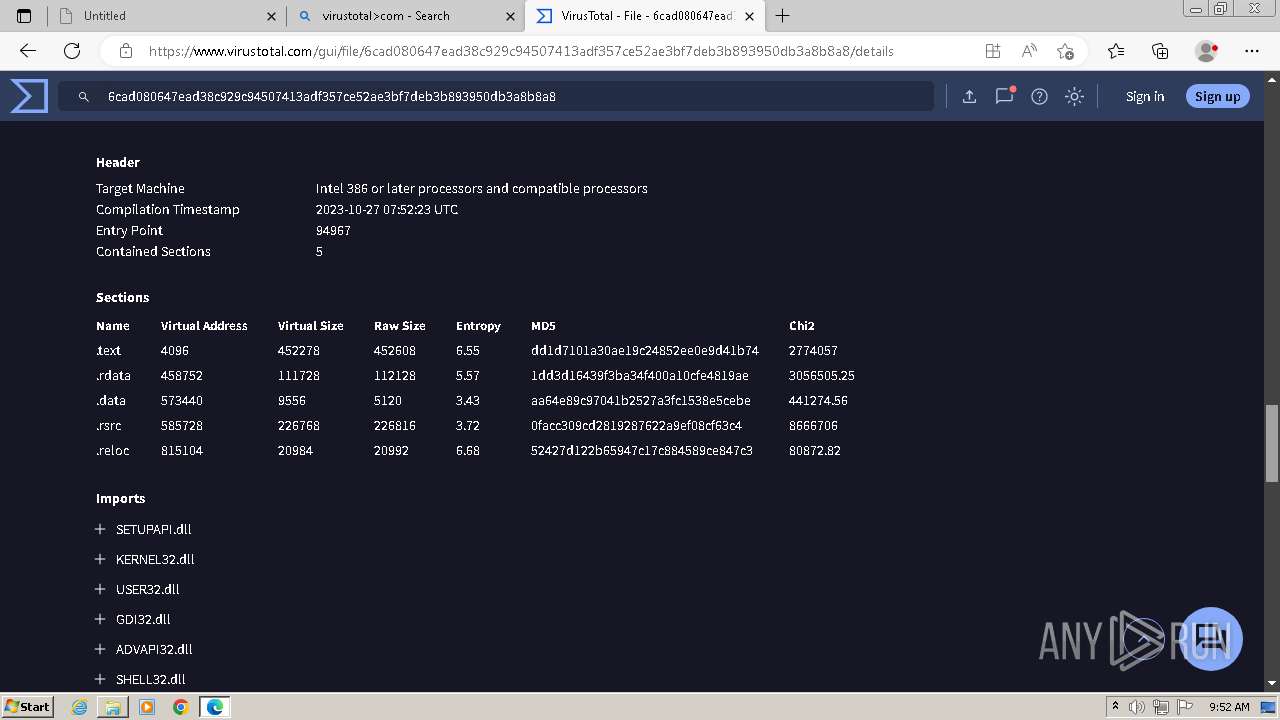This screenshot has height=720, width=1280.
Task: Toggle the light/dark theme icon
Action: point(1074,96)
